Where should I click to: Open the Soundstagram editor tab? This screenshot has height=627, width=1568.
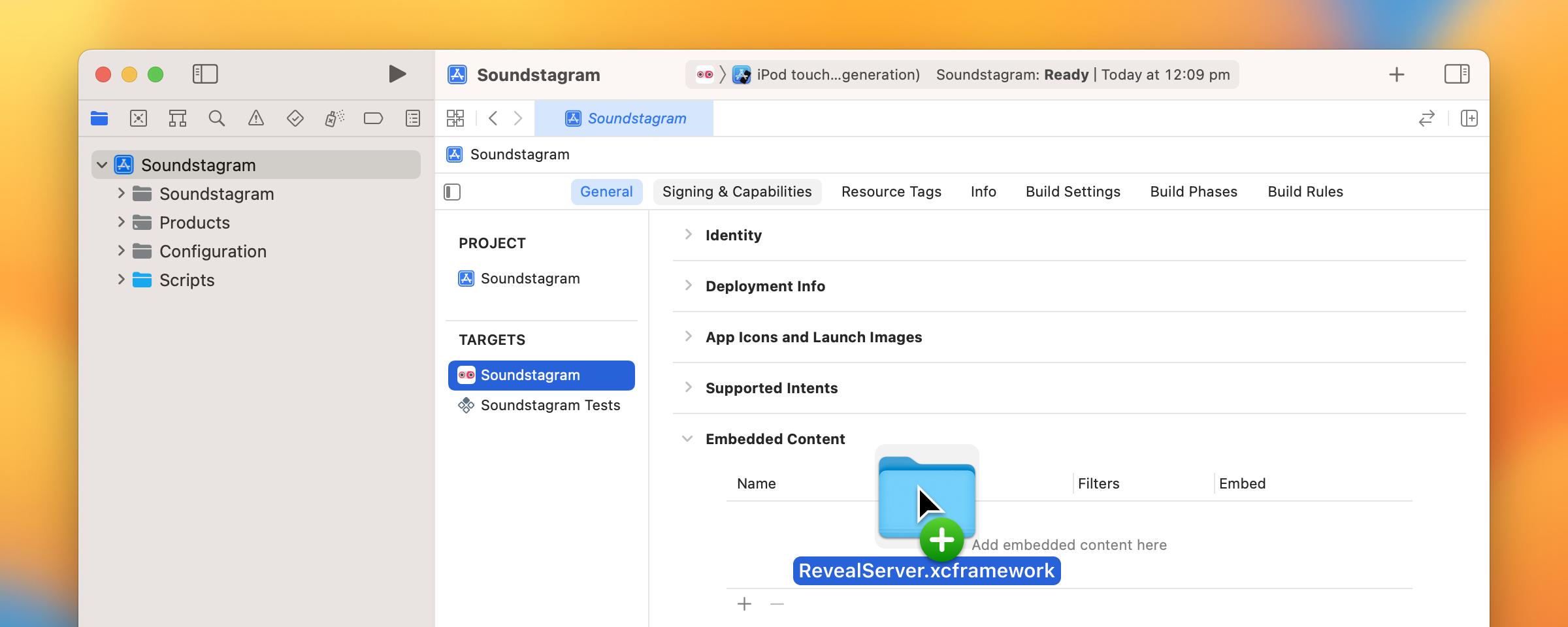[624, 118]
